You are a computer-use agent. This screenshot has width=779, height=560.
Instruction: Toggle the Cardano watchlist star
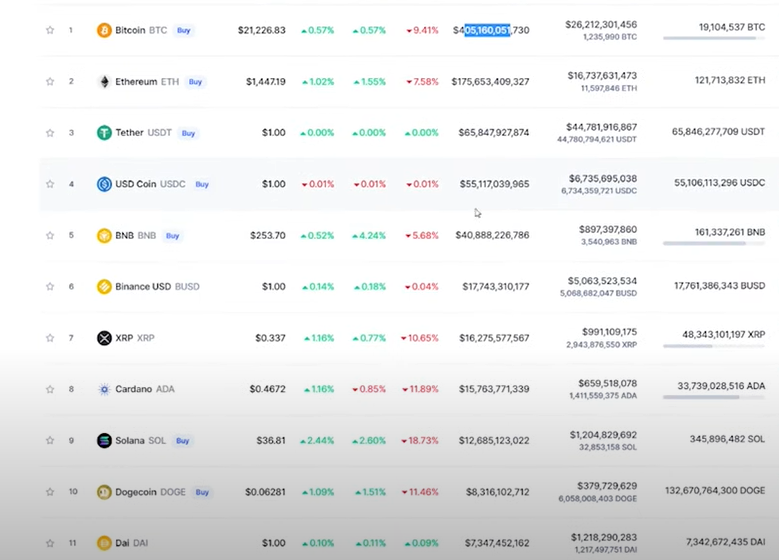(x=50, y=389)
